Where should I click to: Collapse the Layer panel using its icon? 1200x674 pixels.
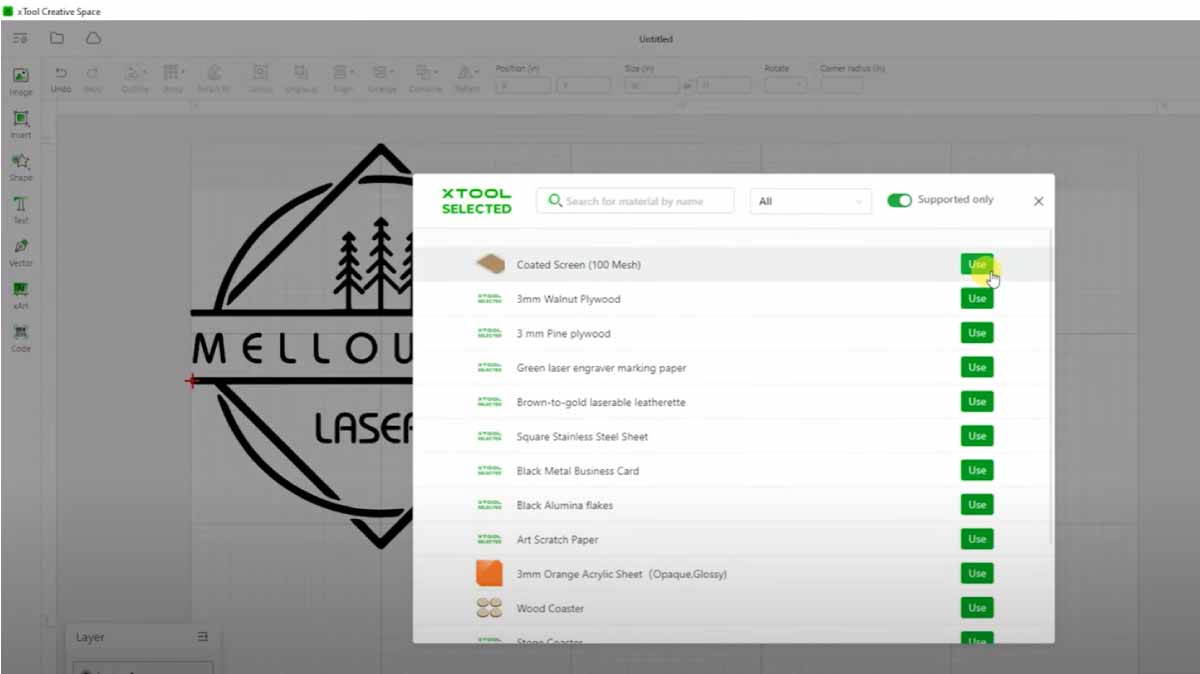click(x=203, y=637)
